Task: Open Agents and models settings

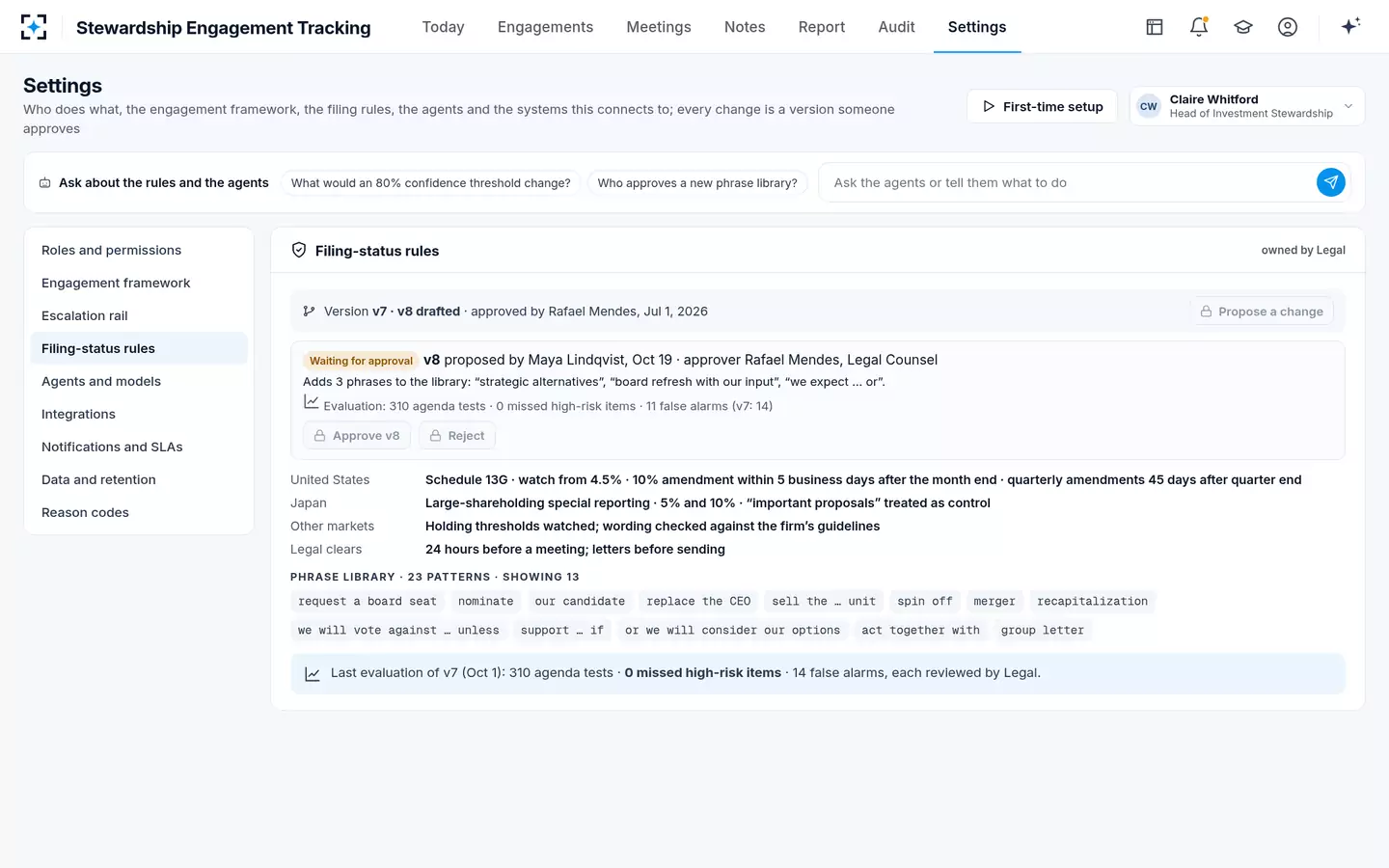Action: [x=139, y=382]
